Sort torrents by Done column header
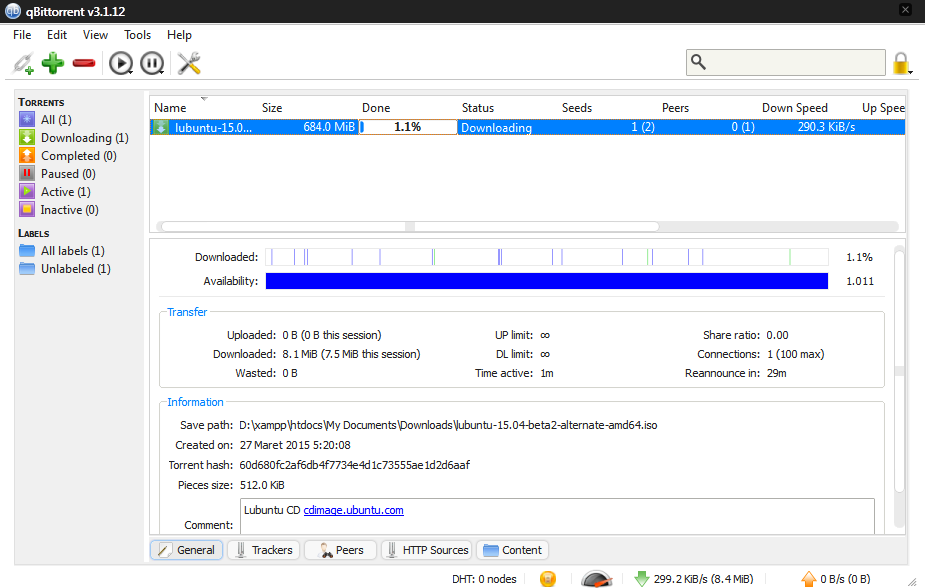Viewport: 925px width, 588px height. pos(376,108)
